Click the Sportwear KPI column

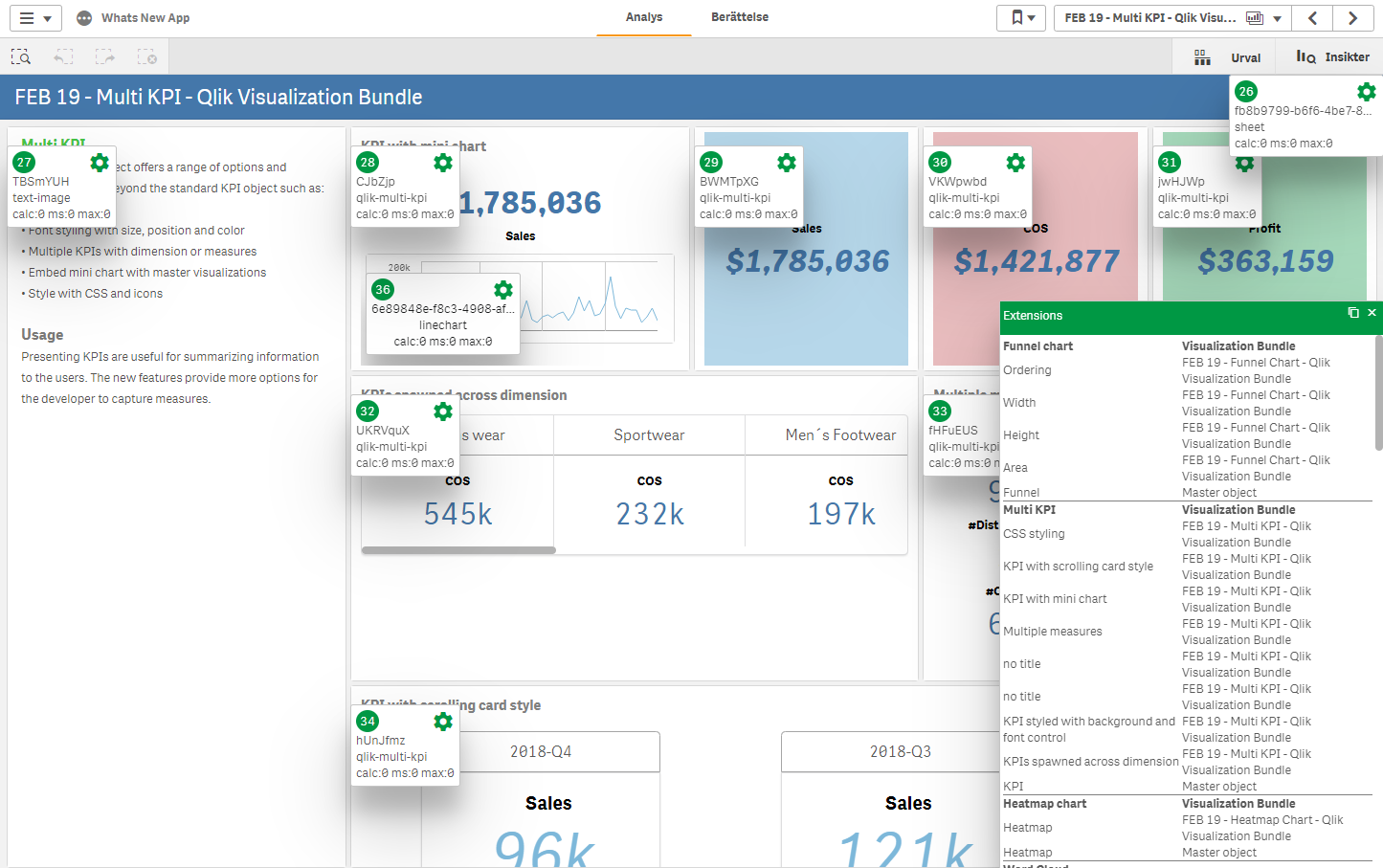649,482
